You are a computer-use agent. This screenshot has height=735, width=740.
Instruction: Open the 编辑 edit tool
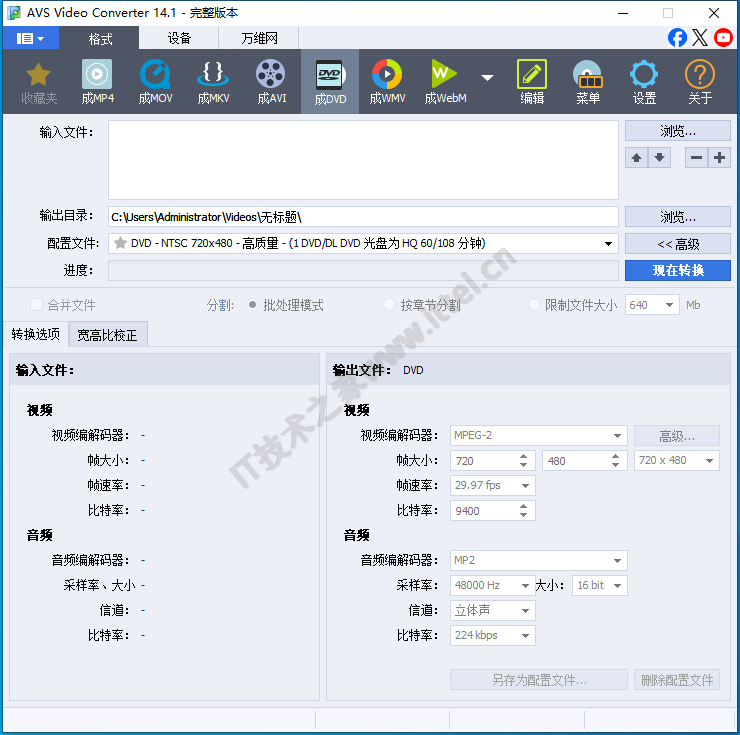pyautogui.click(x=532, y=82)
